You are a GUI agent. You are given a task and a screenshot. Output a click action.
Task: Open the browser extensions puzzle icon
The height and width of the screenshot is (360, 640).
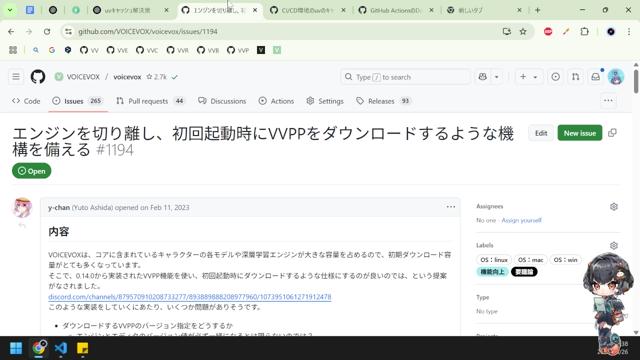point(584,31)
